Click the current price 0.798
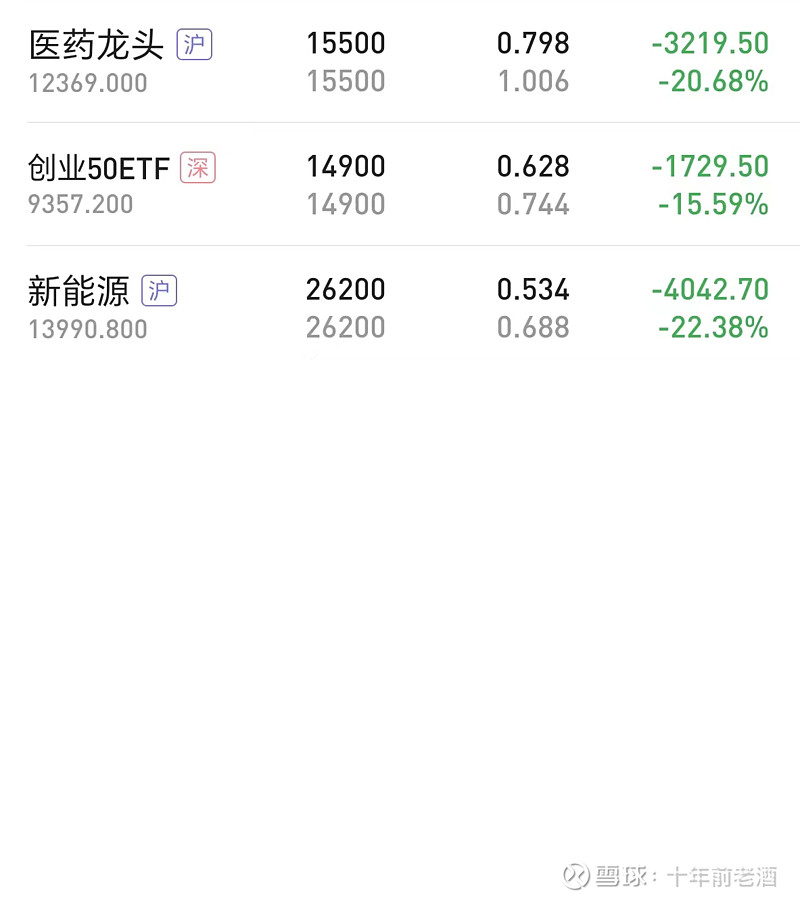 click(x=533, y=44)
